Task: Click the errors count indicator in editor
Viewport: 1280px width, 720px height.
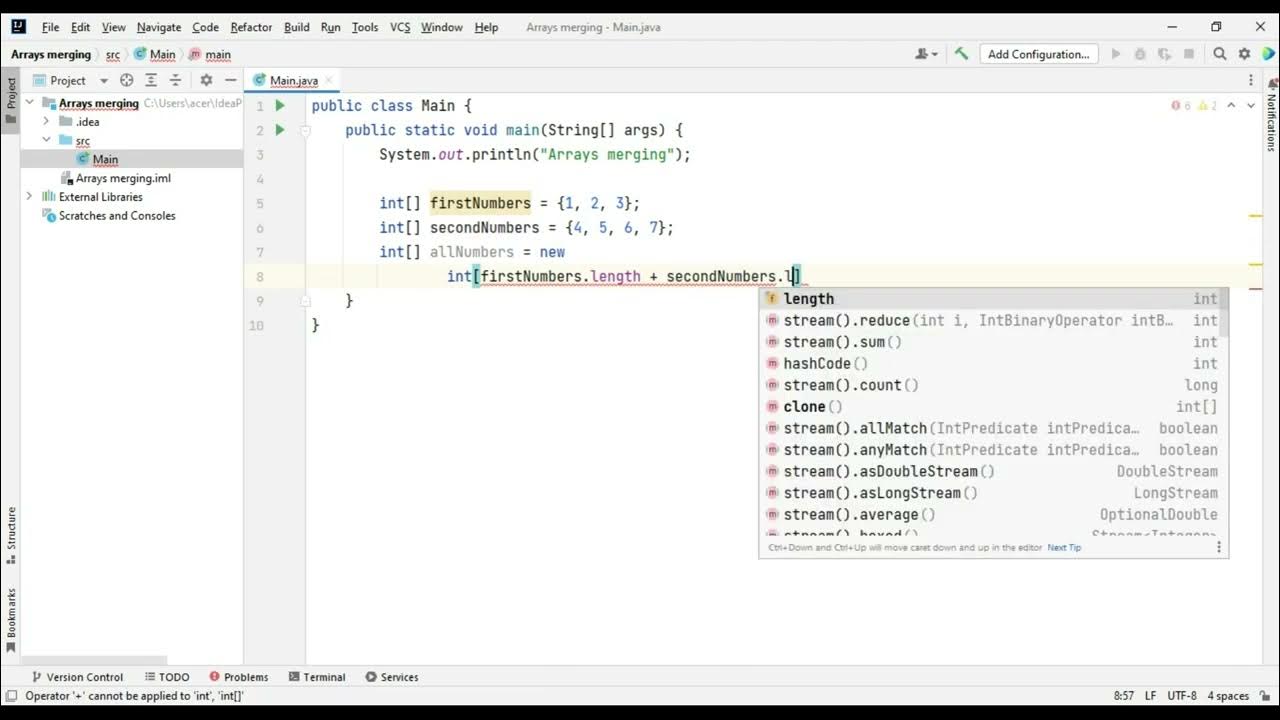Action: 1181,105
